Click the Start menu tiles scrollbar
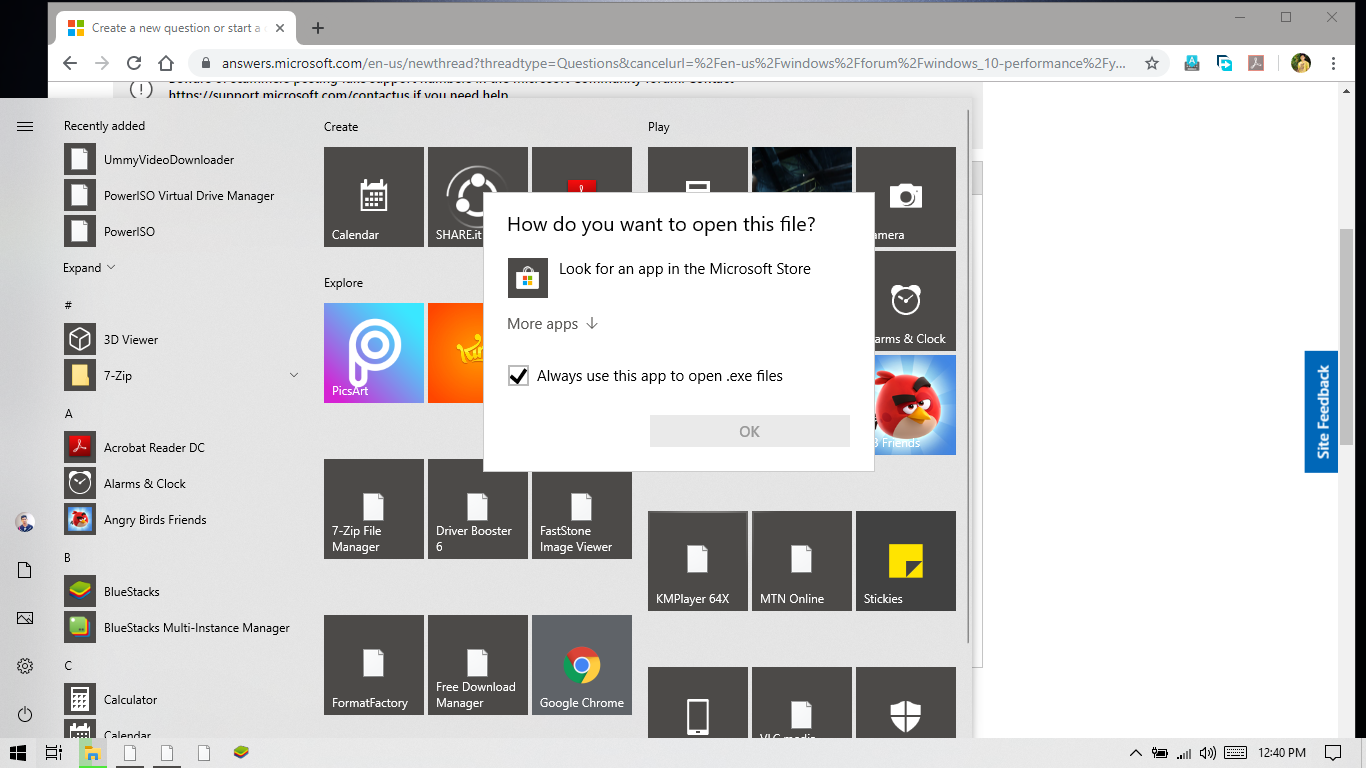This screenshot has height=768, width=1366. click(966, 377)
